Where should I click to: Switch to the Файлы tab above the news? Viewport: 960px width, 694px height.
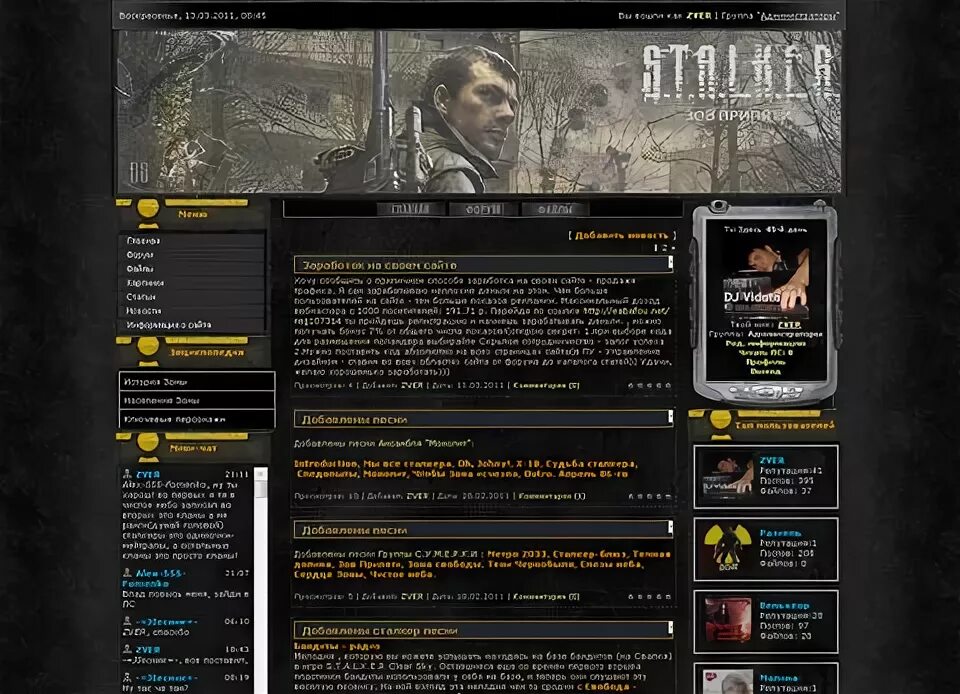555,209
